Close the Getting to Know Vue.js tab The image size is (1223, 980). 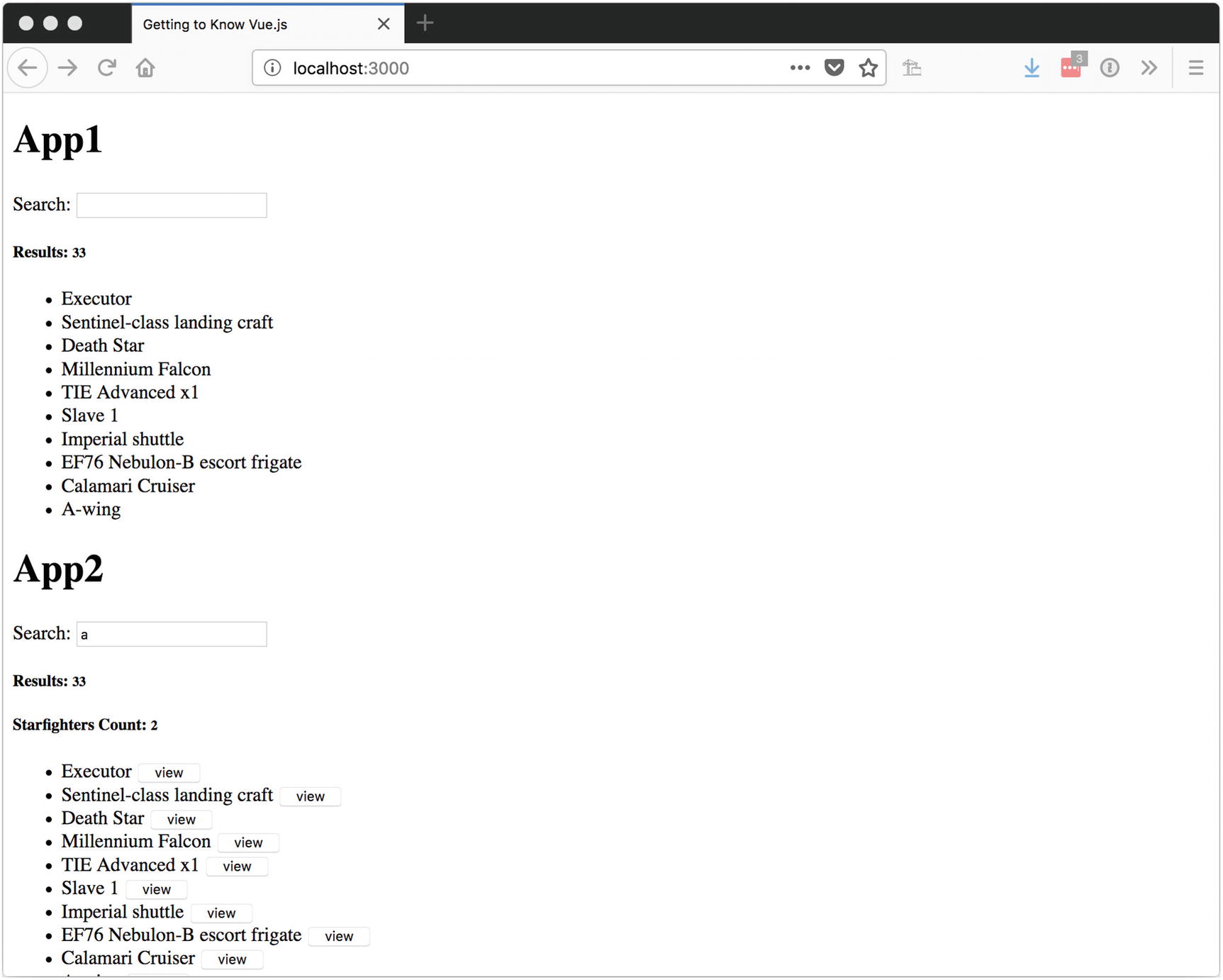click(x=384, y=24)
